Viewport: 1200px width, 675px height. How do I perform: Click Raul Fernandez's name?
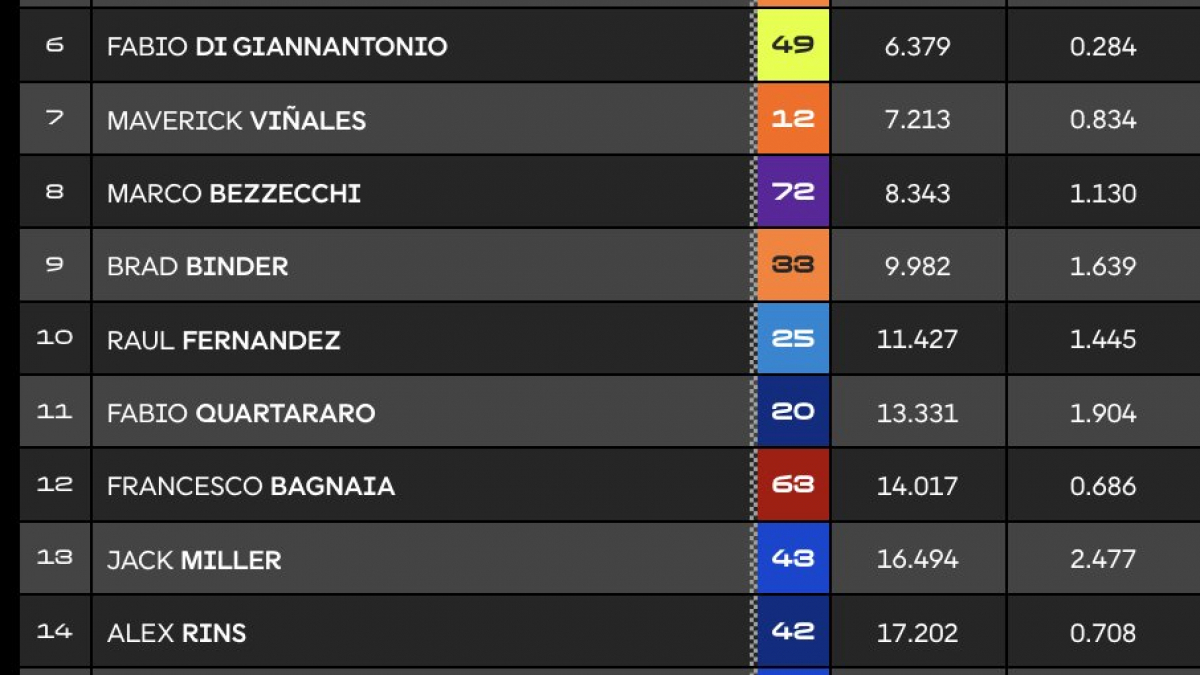point(223,340)
